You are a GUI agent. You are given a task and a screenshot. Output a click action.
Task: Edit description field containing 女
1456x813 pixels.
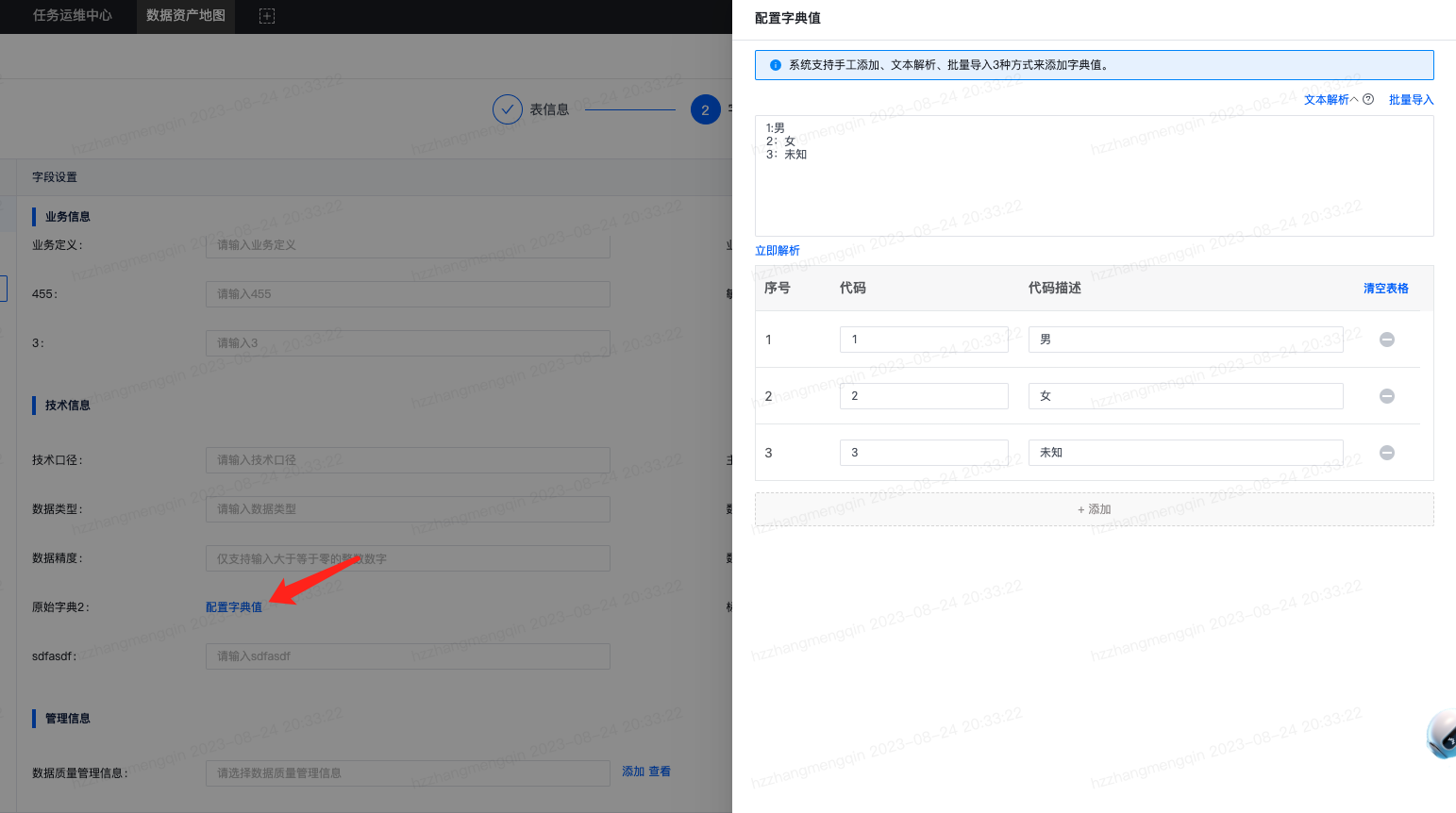pos(1185,396)
